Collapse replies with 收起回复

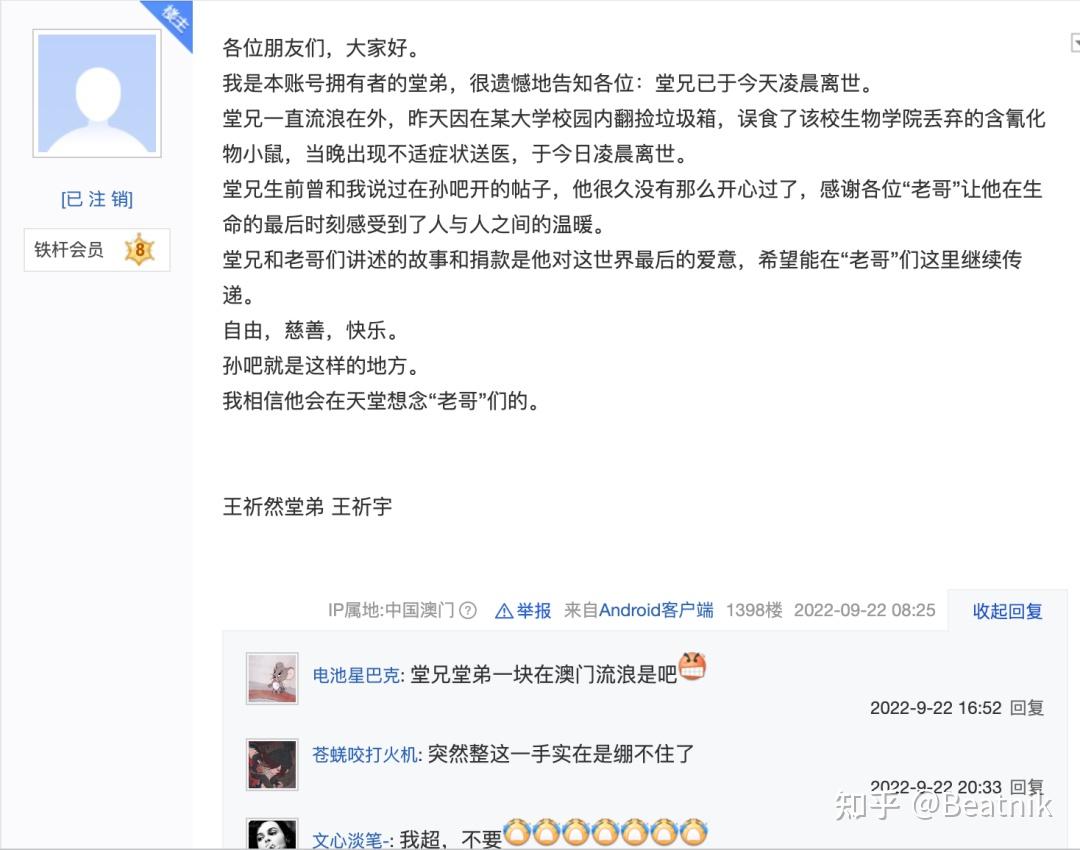coord(1007,611)
